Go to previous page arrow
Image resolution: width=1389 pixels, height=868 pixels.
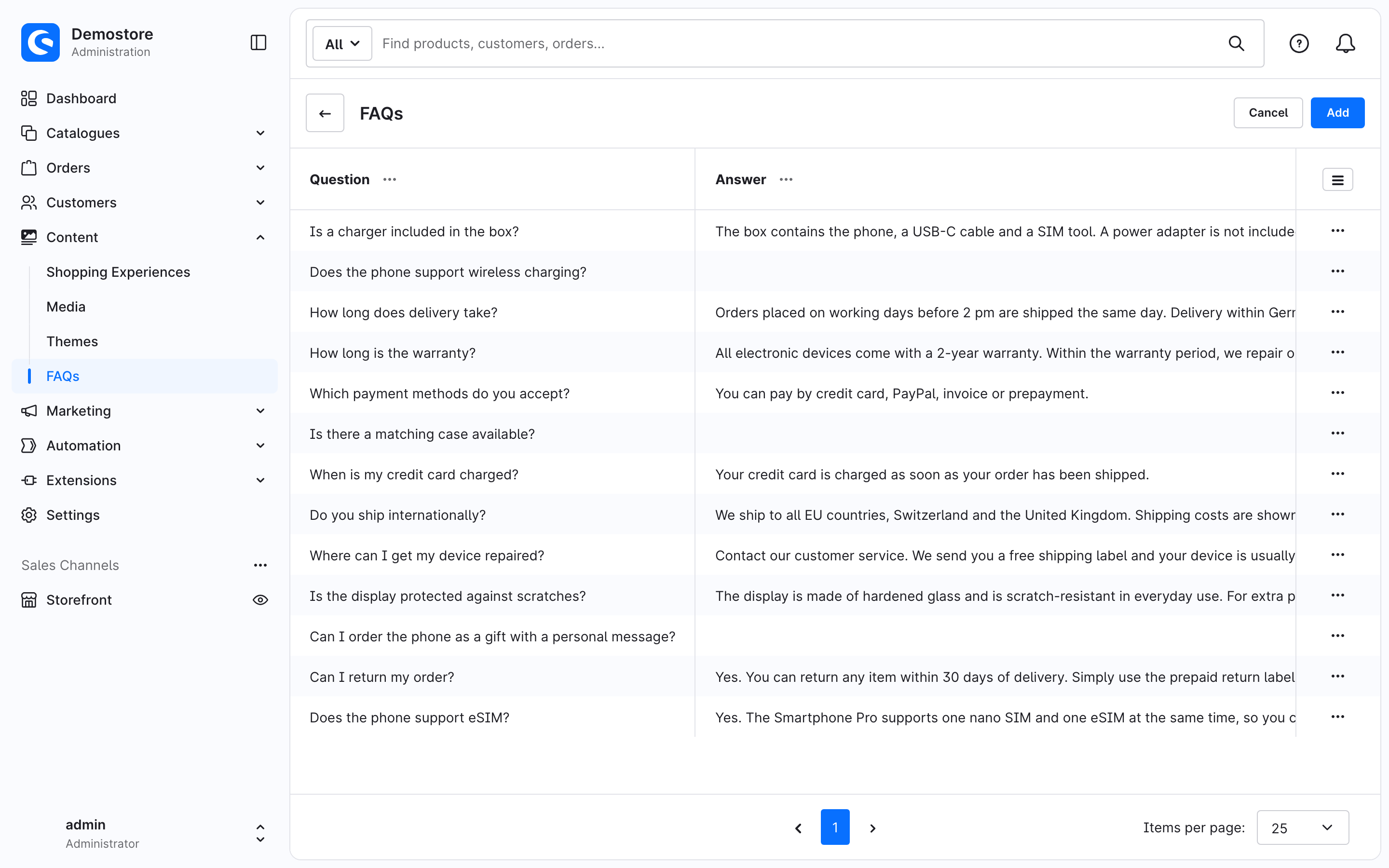point(798,828)
